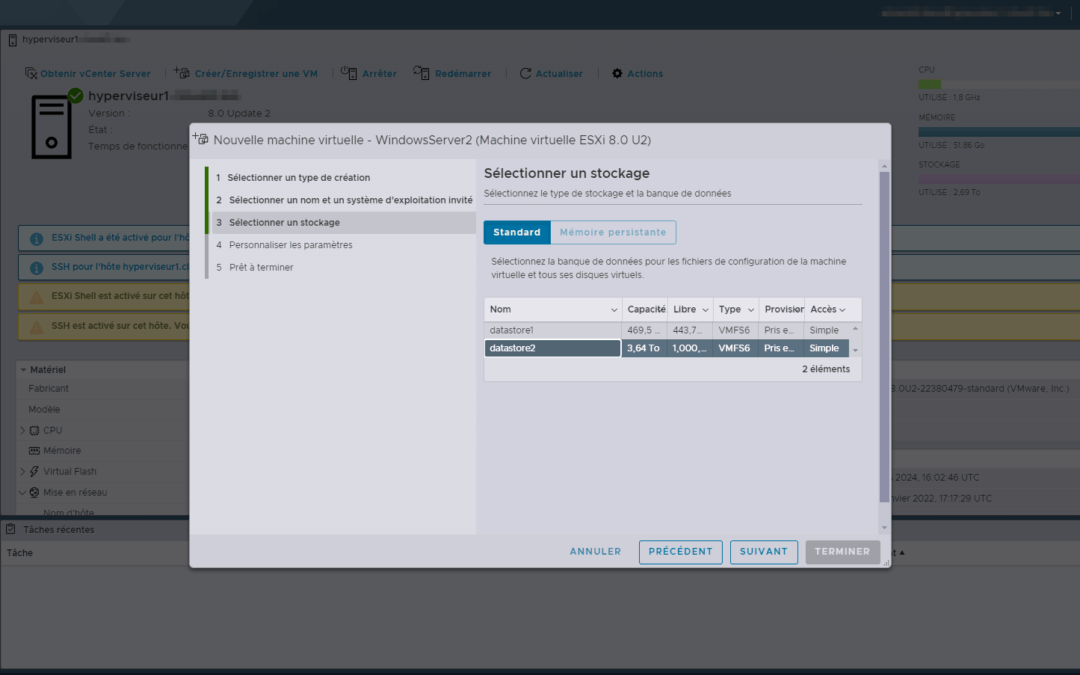Click scroll-up arrow of datastore table
This screenshot has width=1080, height=675.
[x=855, y=329]
